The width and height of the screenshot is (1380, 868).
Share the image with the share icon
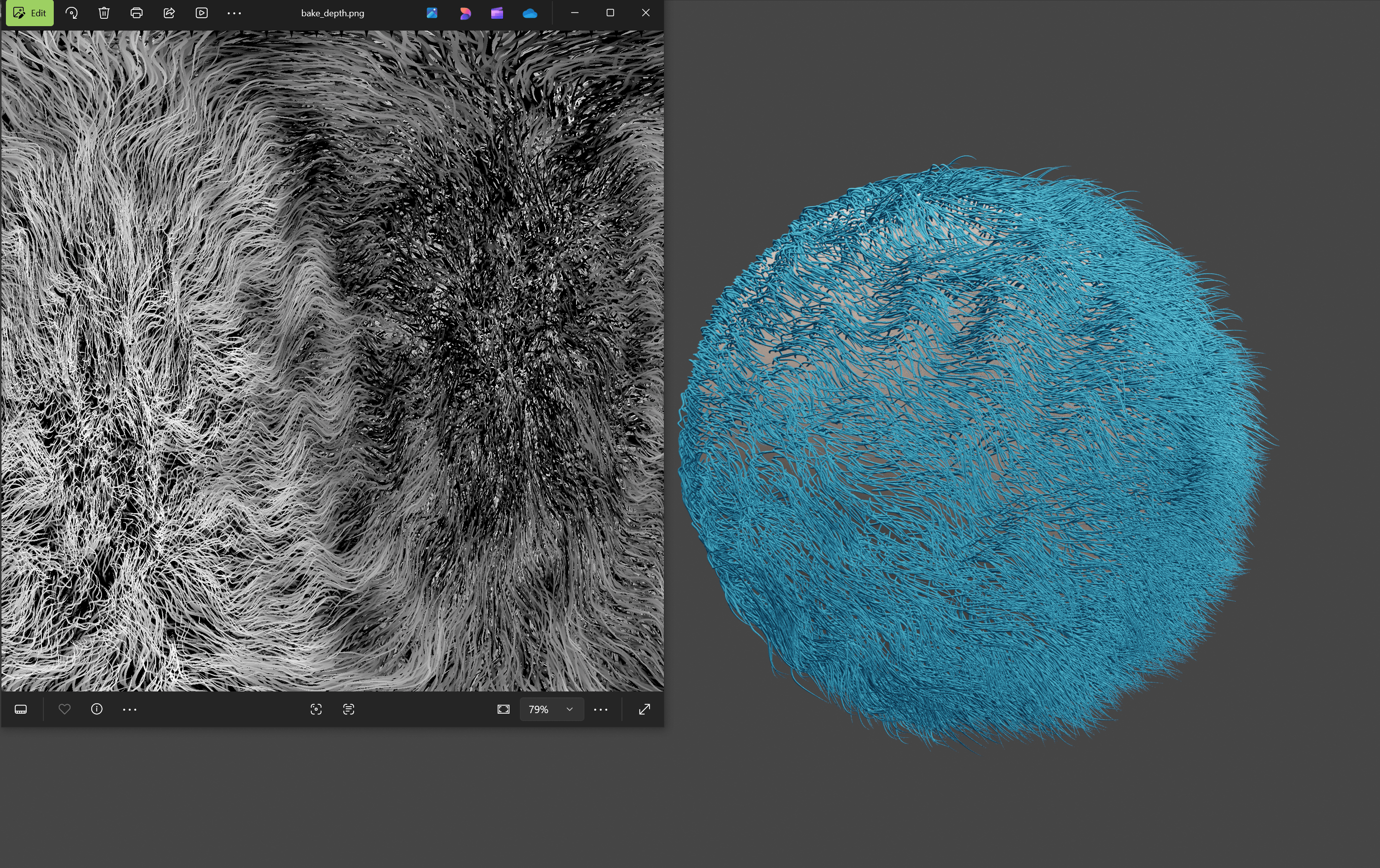pos(169,13)
